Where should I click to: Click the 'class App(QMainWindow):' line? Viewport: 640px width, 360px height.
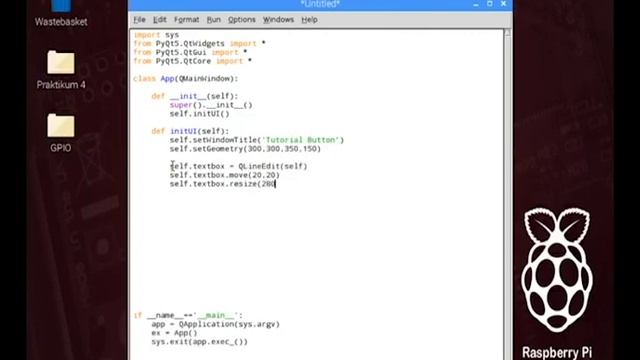[x=186, y=78]
